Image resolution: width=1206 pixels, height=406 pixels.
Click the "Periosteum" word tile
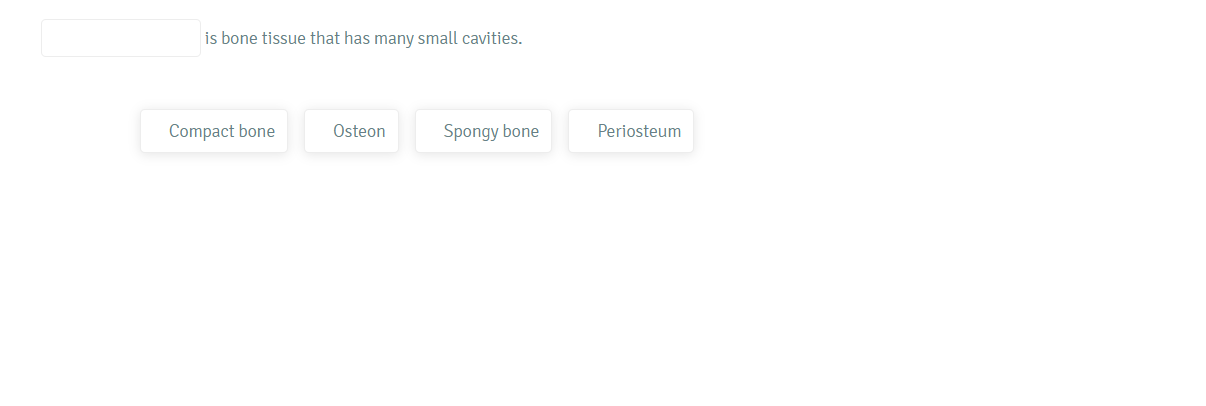point(631,131)
